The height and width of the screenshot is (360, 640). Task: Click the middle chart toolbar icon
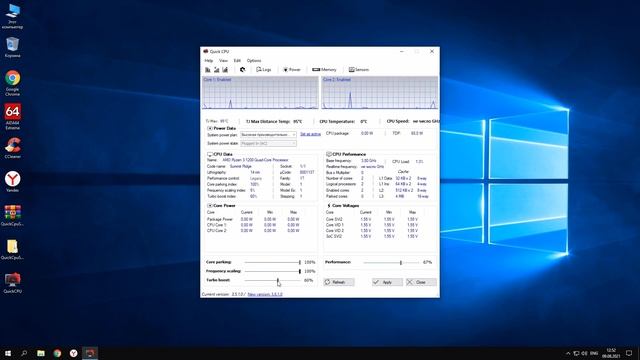(216, 70)
